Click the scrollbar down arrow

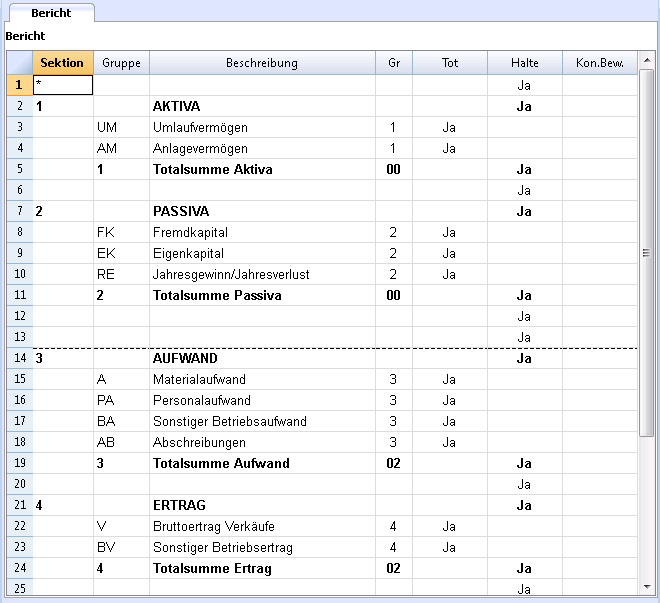click(x=647, y=587)
